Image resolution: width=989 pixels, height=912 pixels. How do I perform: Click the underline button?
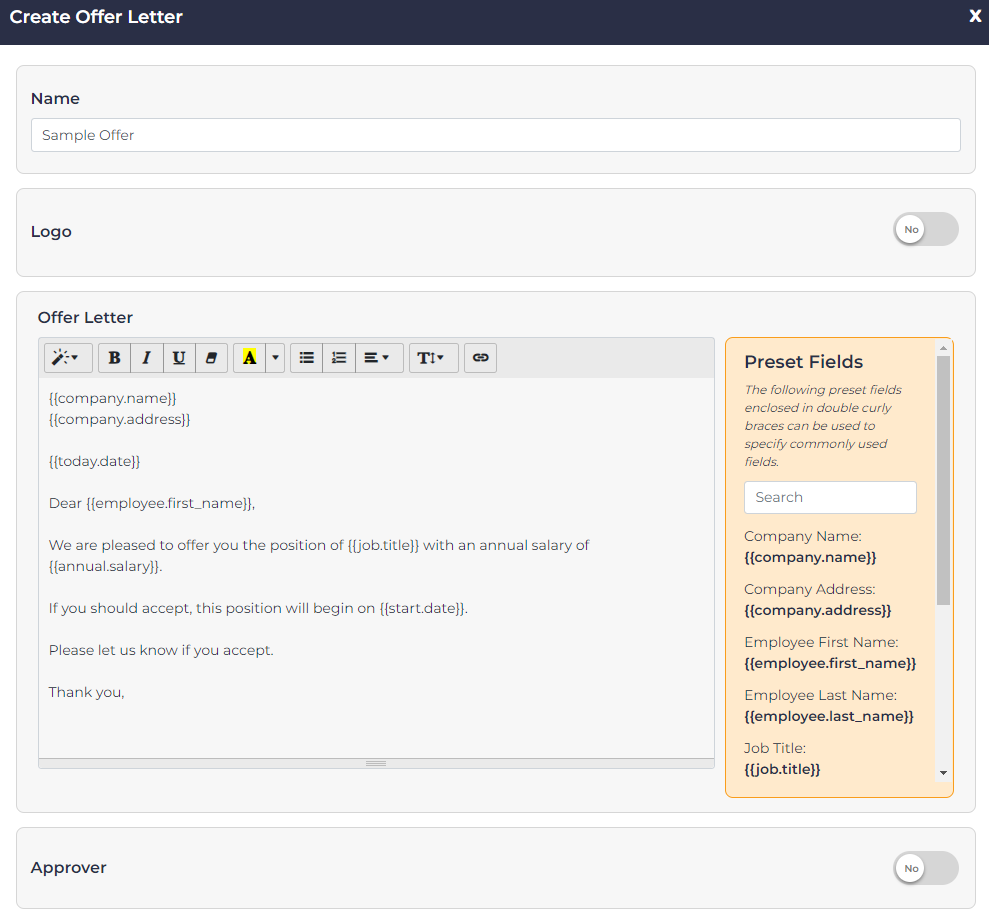(x=179, y=358)
